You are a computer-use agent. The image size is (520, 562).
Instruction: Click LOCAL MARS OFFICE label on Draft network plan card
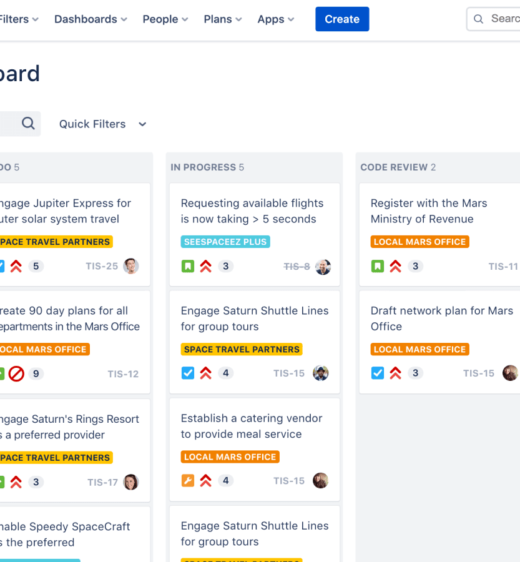(420, 349)
